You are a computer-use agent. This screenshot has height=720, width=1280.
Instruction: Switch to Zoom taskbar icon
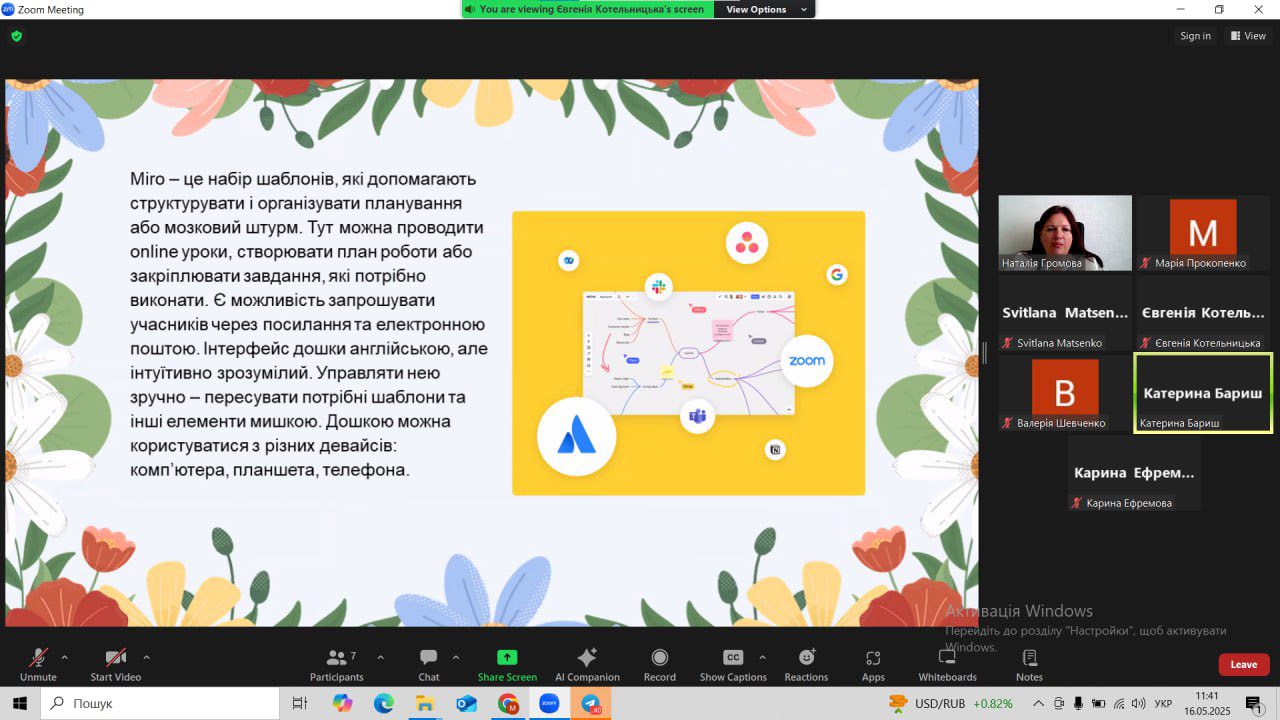pyautogui.click(x=549, y=703)
